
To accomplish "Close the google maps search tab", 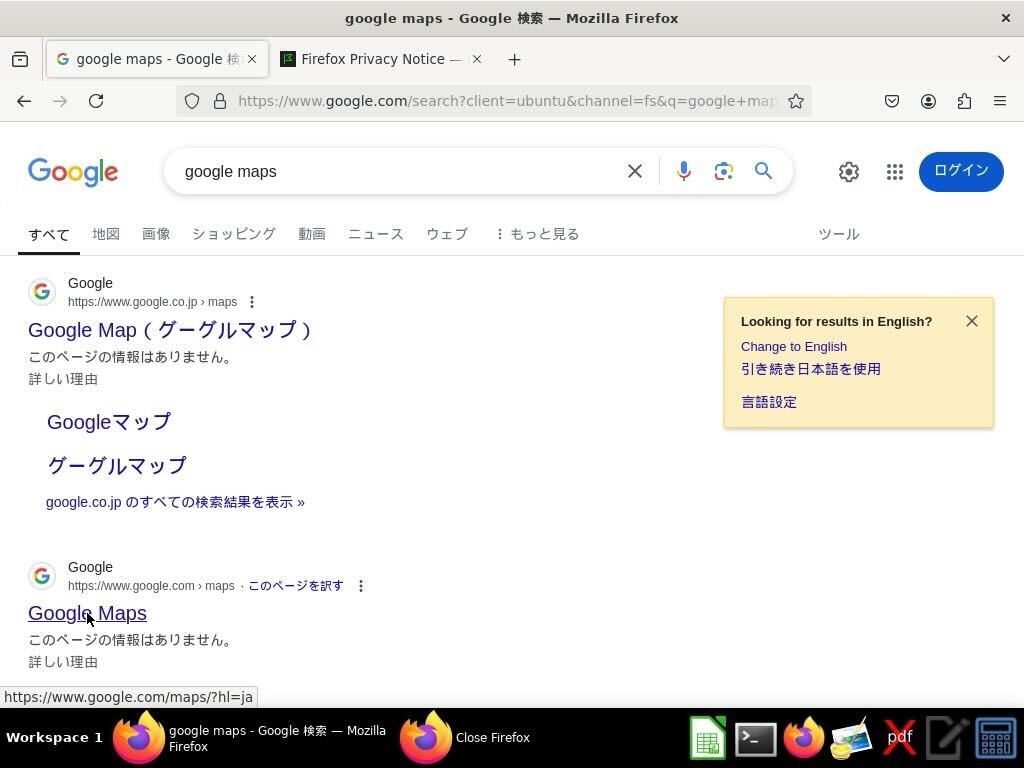I will (x=252, y=59).
